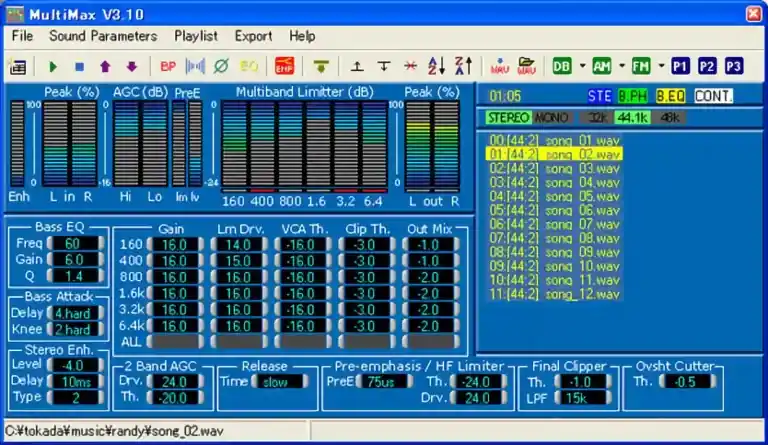The width and height of the screenshot is (768, 445).
Task: Select song_05.wav in the playlist
Action: pyautogui.click(x=555, y=196)
